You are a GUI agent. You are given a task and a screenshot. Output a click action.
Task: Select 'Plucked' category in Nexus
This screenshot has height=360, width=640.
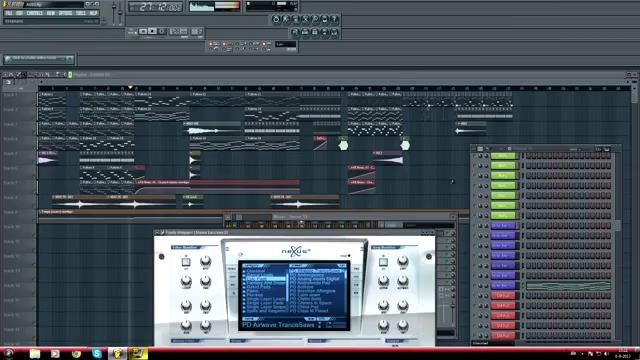tap(255, 295)
